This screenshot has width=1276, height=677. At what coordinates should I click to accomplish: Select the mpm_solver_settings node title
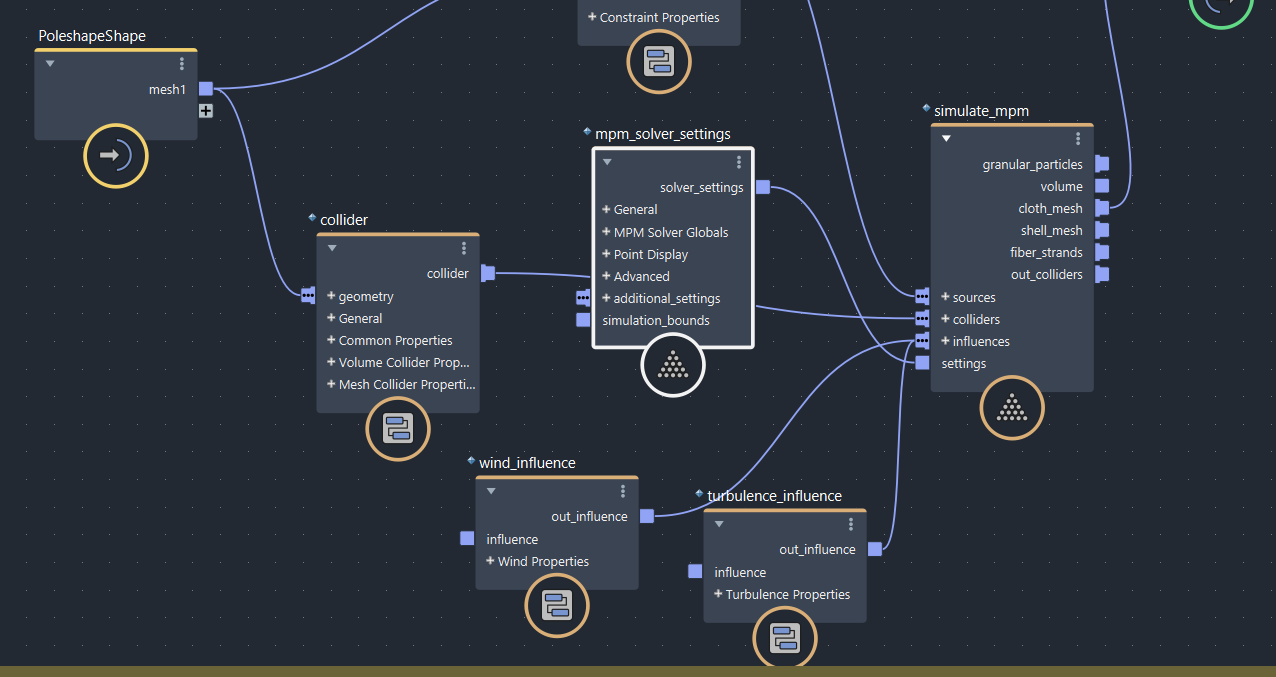(662, 134)
